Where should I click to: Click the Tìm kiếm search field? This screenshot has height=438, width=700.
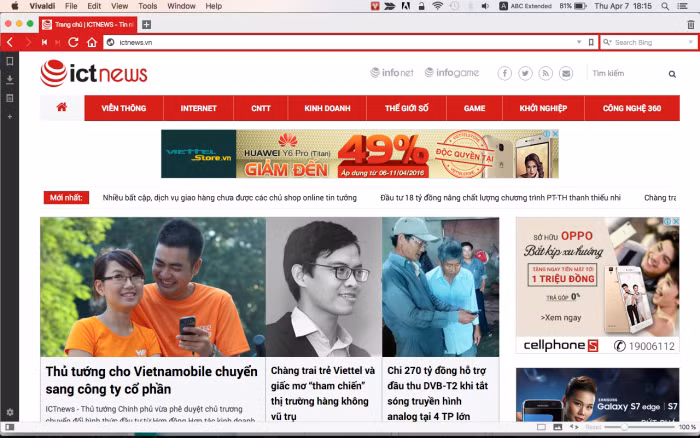tap(627, 73)
